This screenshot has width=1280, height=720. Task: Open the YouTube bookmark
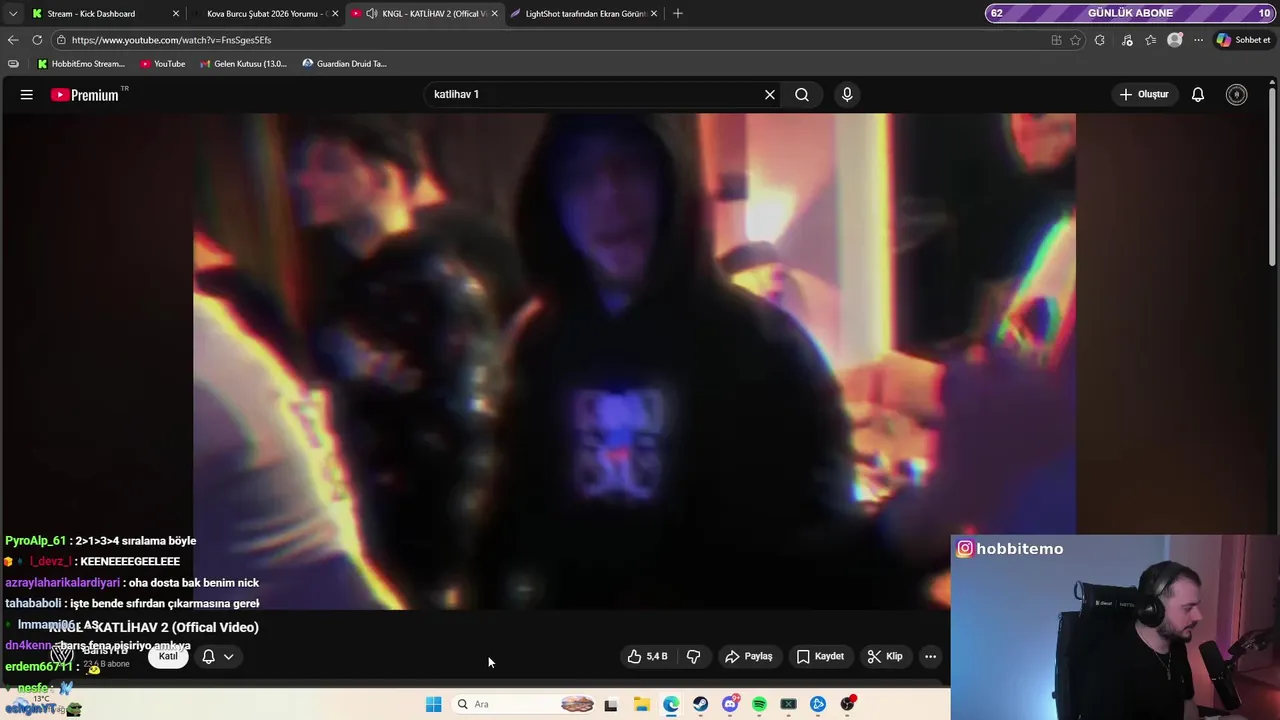(x=163, y=64)
